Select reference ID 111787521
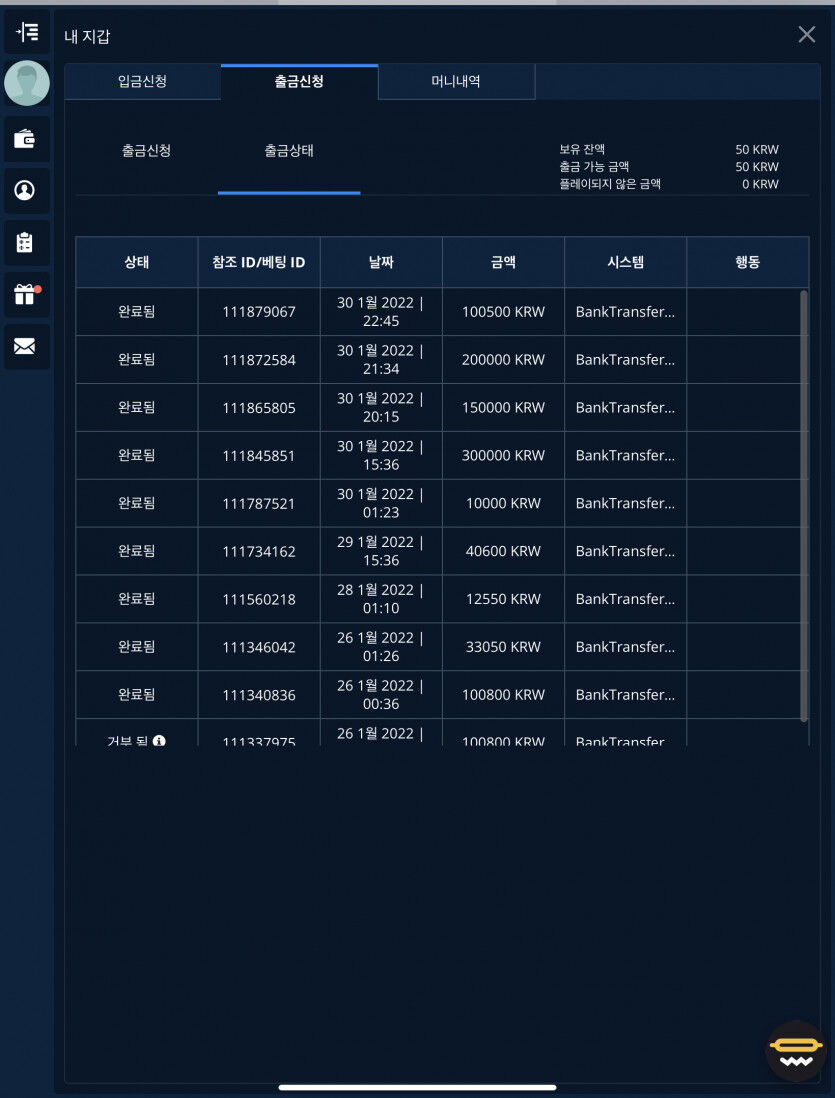835x1098 pixels. (258, 503)
